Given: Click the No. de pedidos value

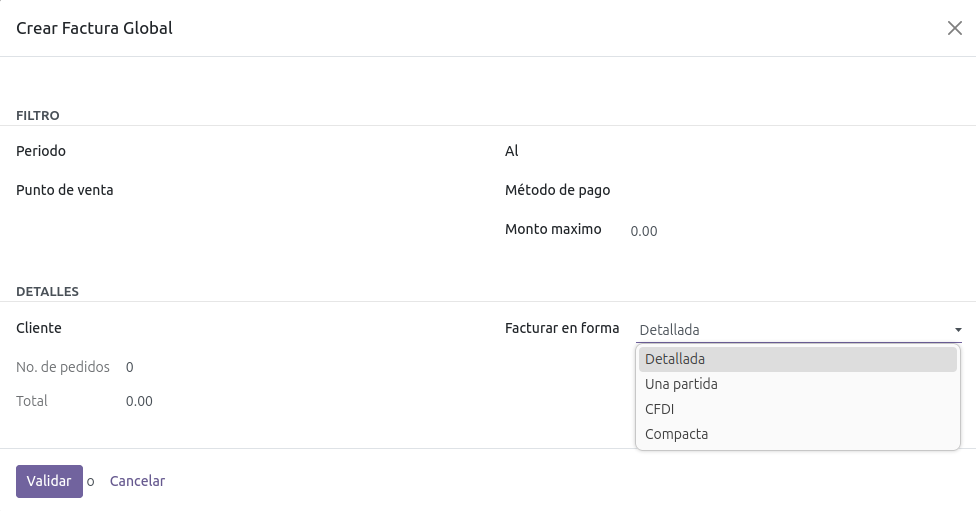Looking at the screenshot, I should pyautogui.click(x=130, y=367).
